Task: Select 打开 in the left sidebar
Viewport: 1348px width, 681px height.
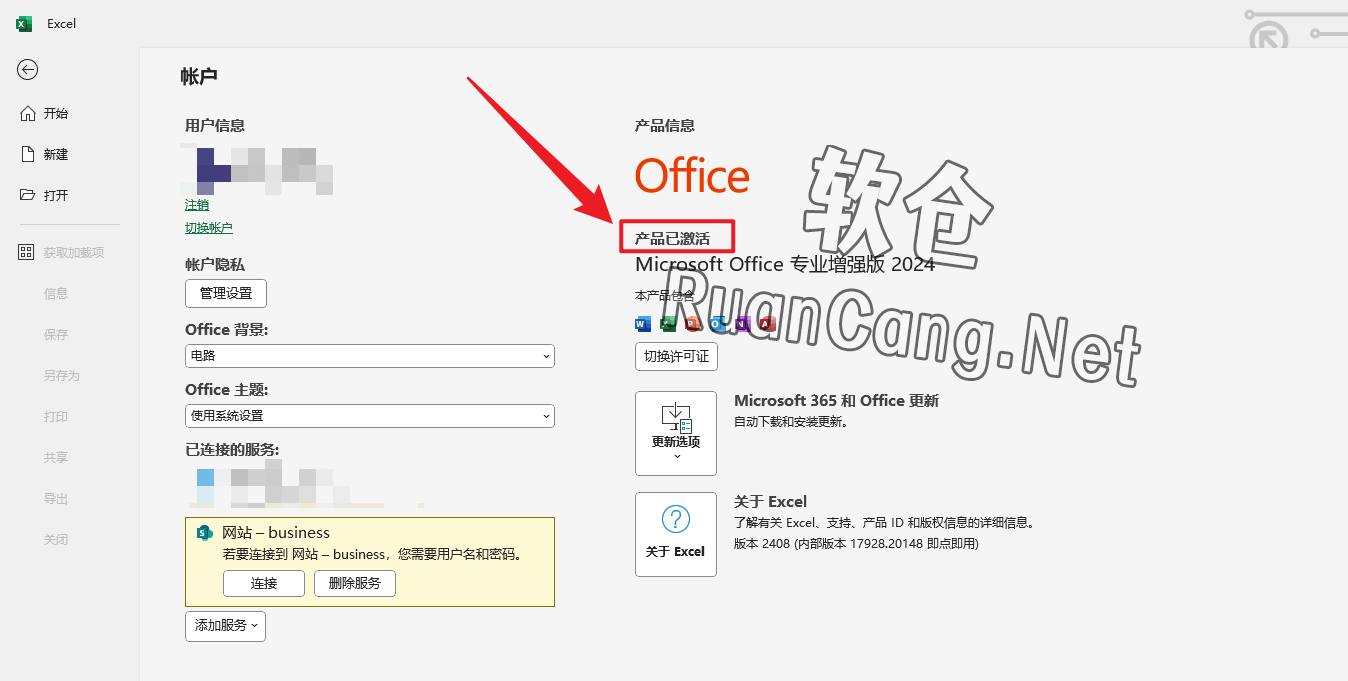Action: pyautogui.click(x=56, y=196)
